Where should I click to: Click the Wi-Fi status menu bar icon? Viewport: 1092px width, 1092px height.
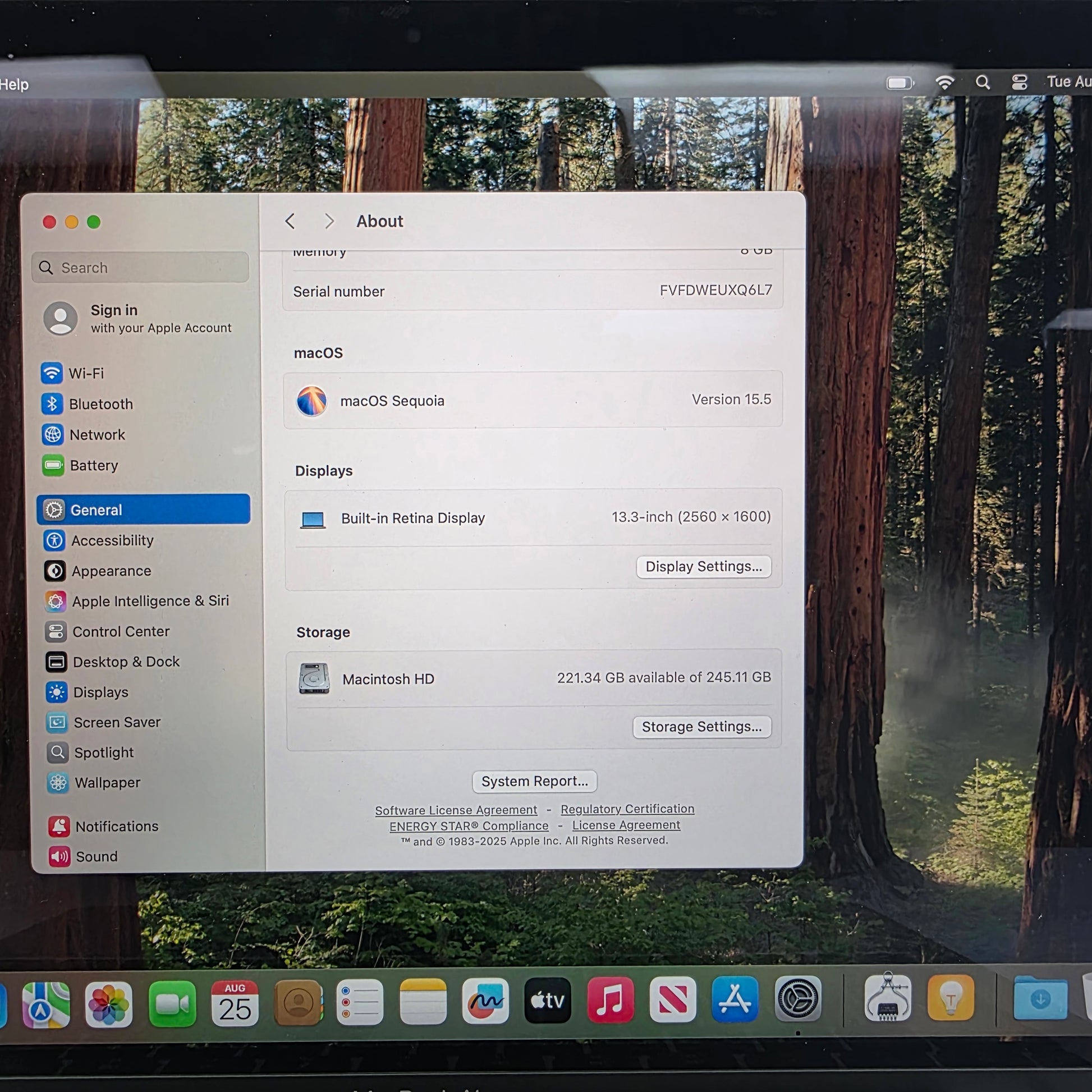[x=944, y=82]
